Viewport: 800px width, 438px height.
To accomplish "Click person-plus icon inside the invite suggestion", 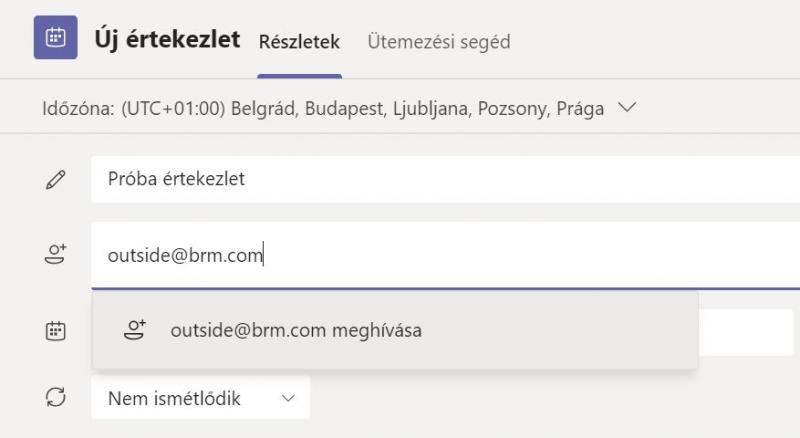I will [x=135, y=330].
